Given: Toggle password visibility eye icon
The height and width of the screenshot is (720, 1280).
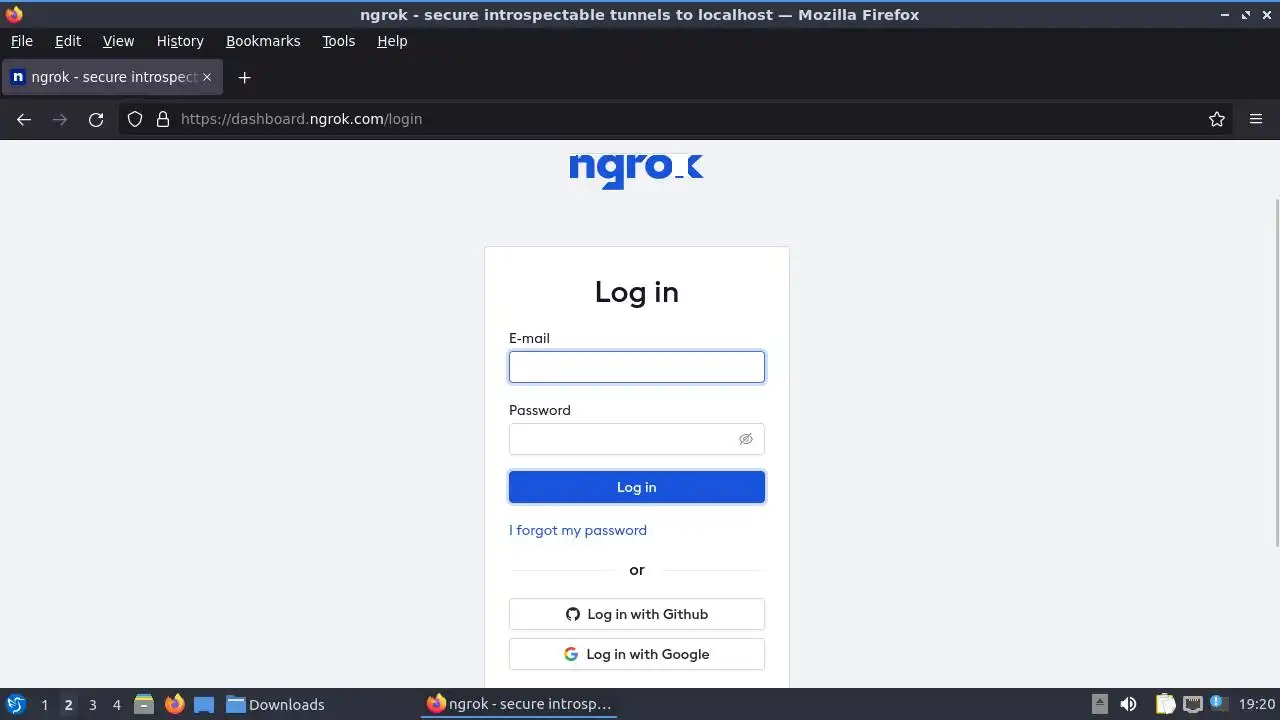Looking at the screenshot, I should coord(745,439).
